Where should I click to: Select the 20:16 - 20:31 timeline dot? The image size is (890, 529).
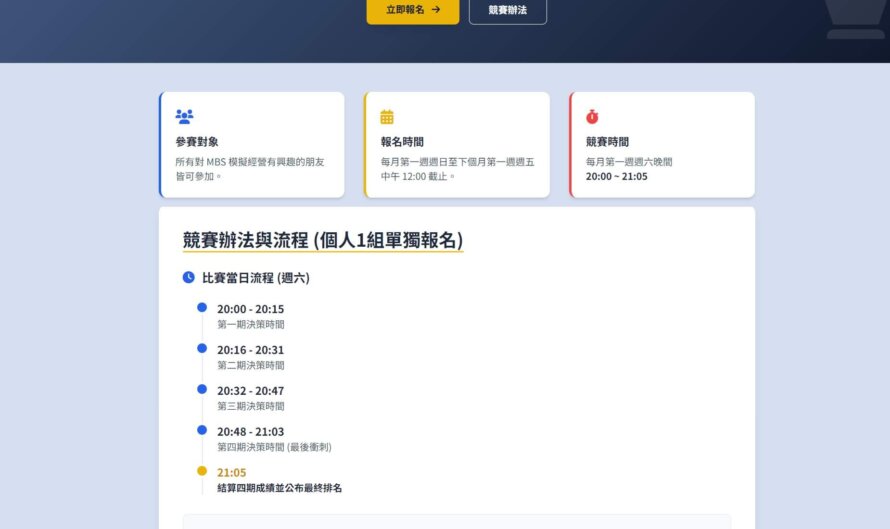click(x=202, y=348)
